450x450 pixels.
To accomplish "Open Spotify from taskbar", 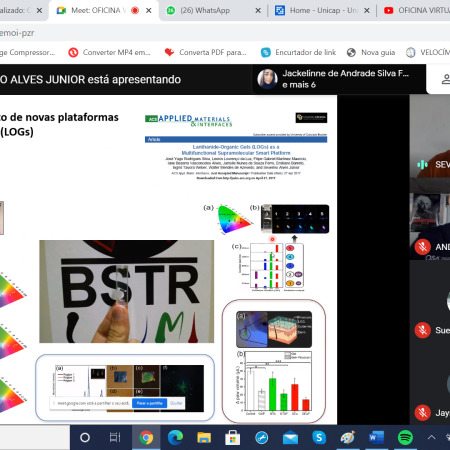I will click(x=405, y=437).
